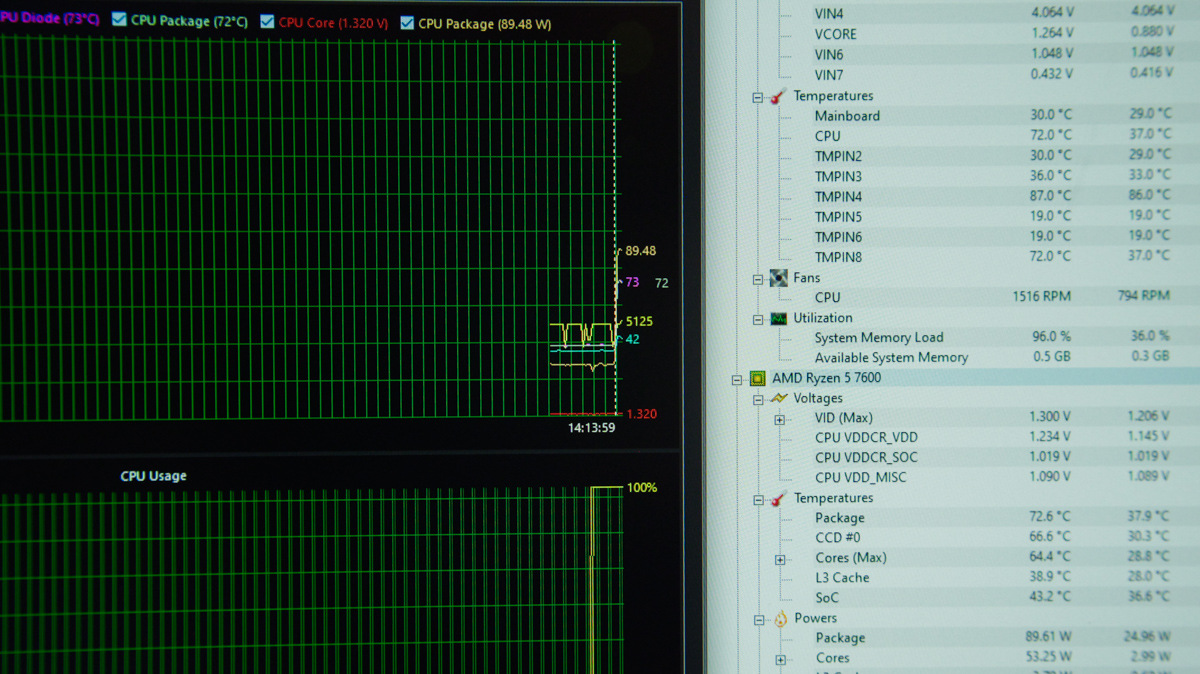Expand the Cores power entry
The height and width of the screenshot is (674, 1200).
pos(780,660)
